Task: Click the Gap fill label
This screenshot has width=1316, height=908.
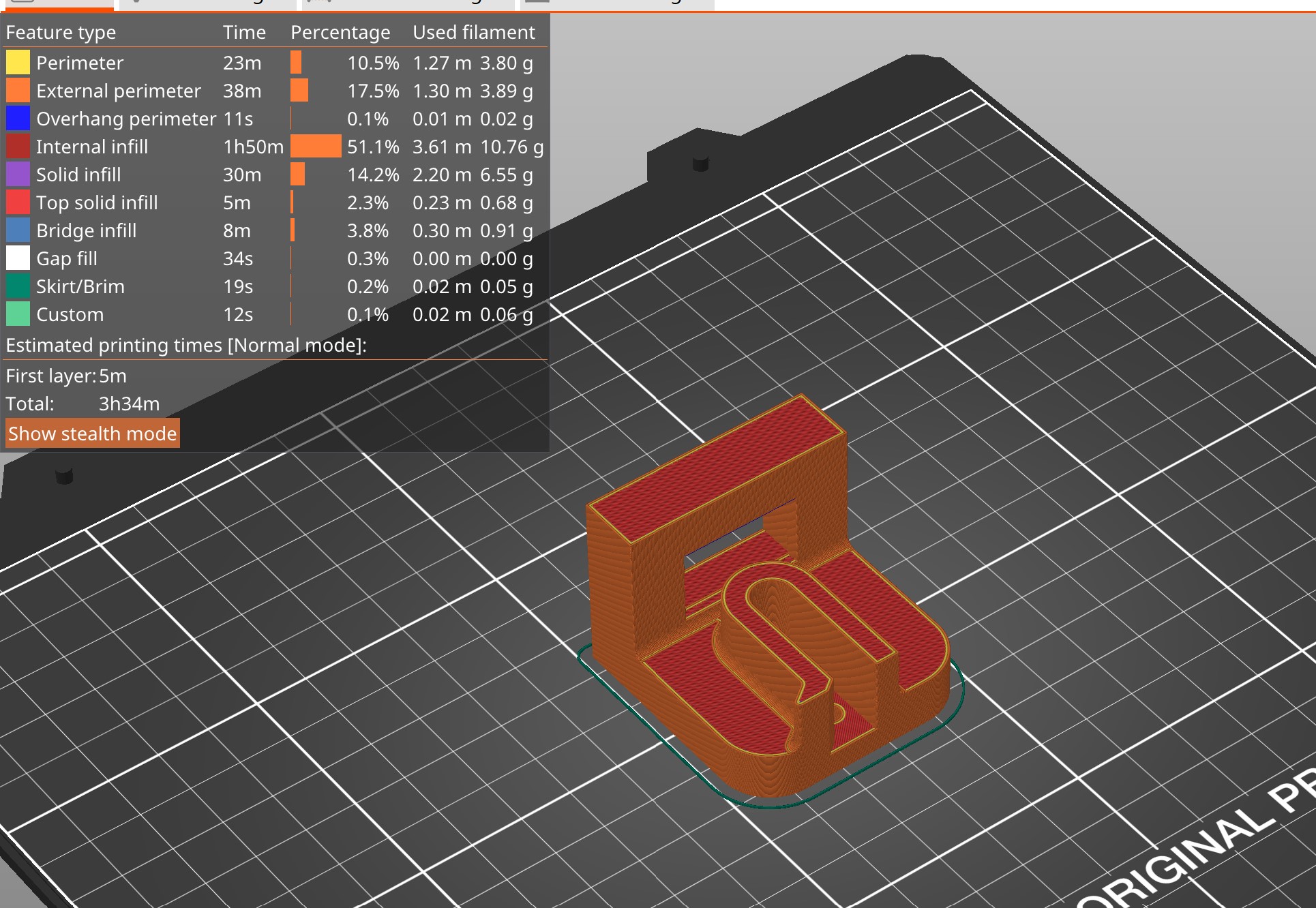Action: click(67, 258)
